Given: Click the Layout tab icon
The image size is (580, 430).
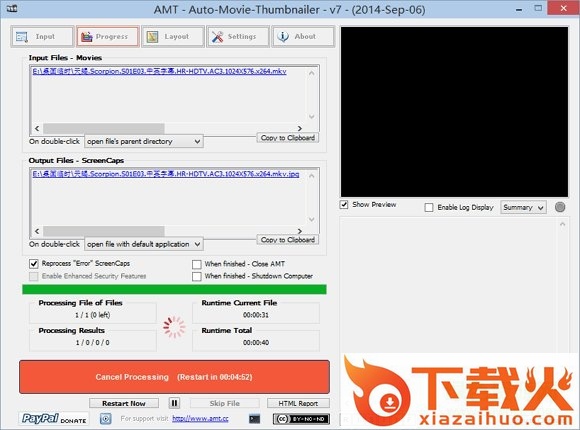Looking at the screenshot, I should tap(152, 37).
